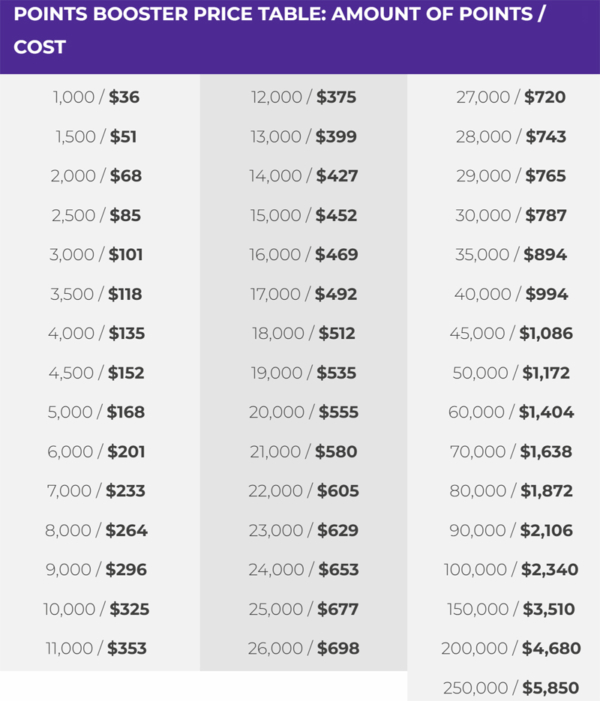Select the 1,000 points / $36 entry
This screenshot has height=701, width=600.
point(96,98)
